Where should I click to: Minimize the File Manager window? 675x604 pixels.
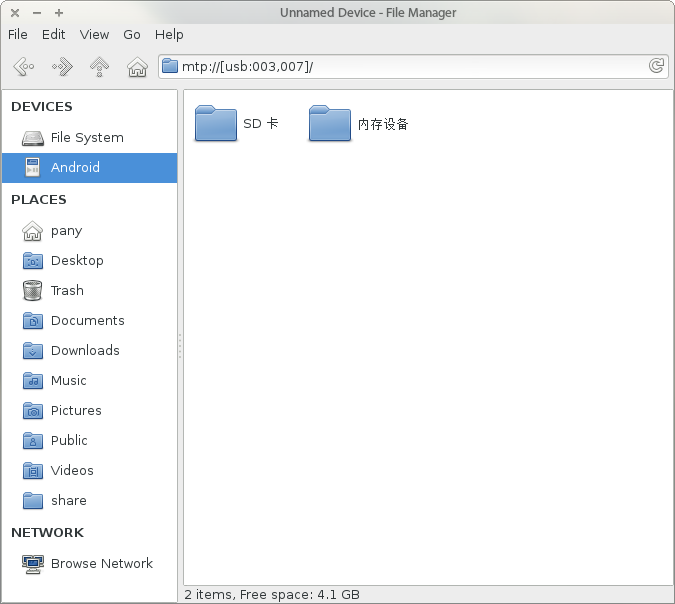point(37,13)
